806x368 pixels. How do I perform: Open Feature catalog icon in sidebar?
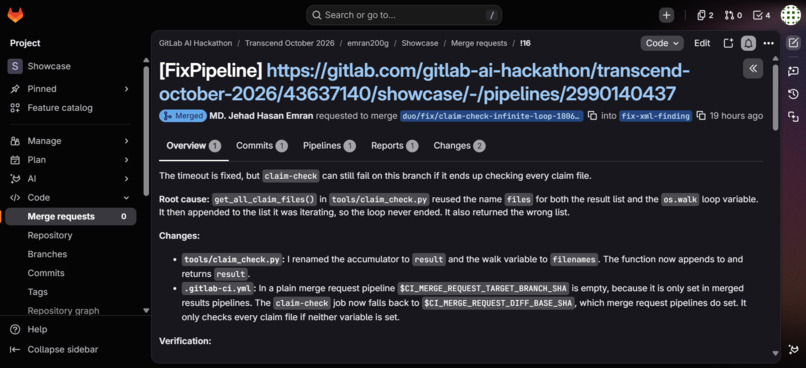tap(15, 108)
